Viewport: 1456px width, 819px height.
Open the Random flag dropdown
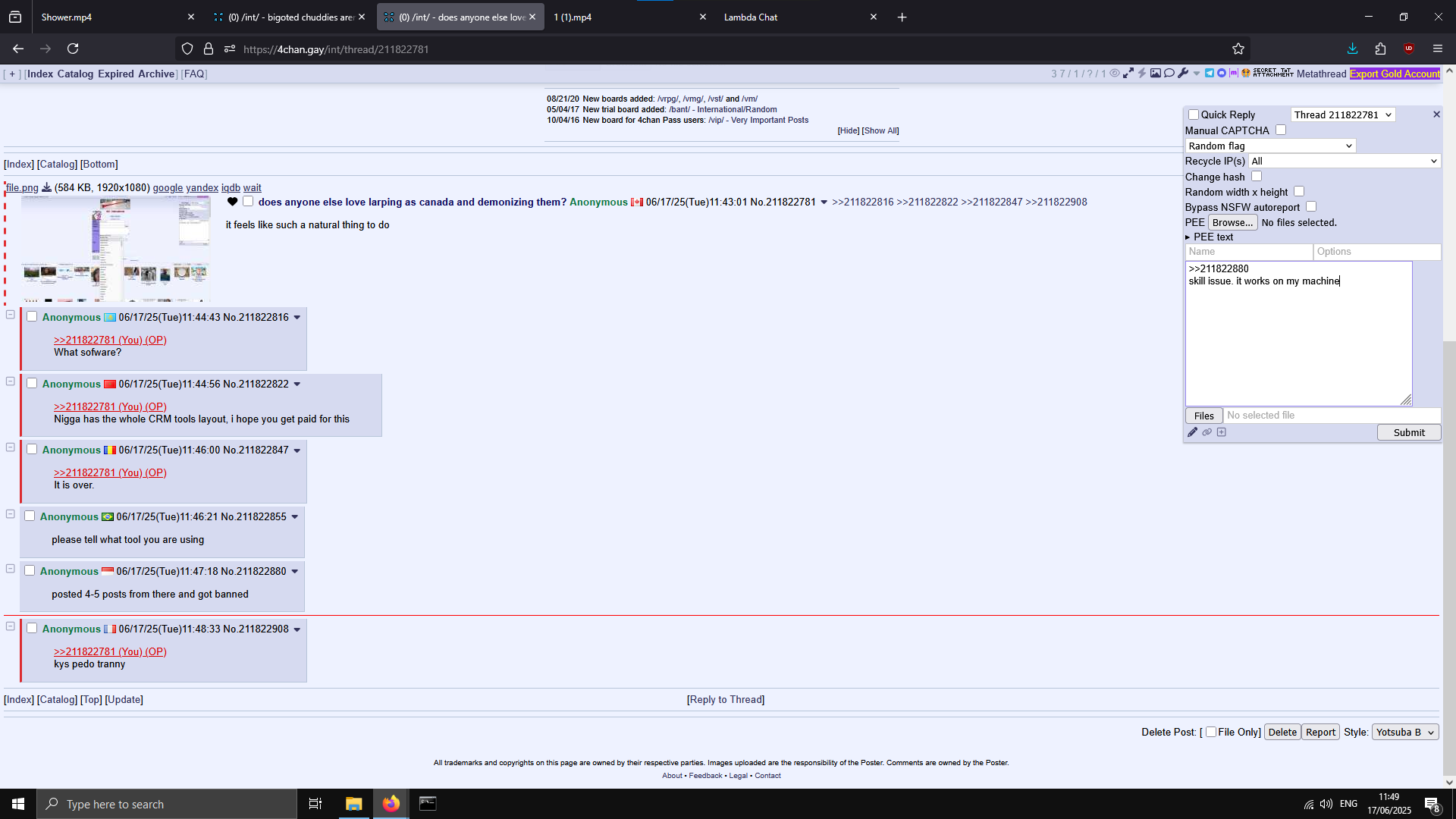[x=1270, y=146]
